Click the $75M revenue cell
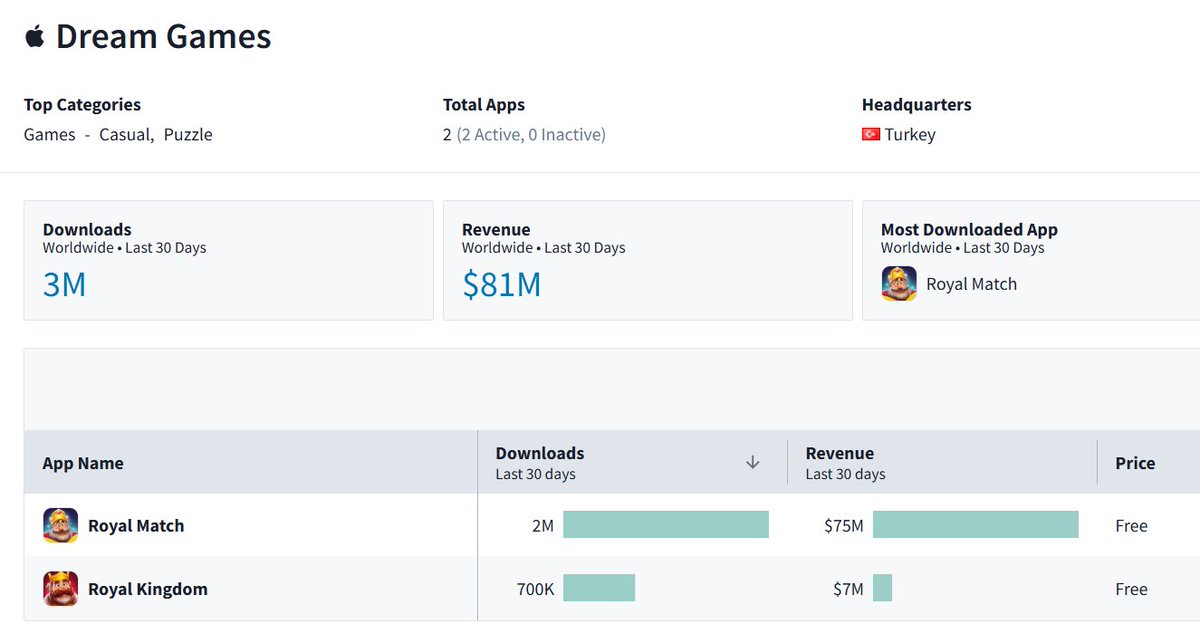The height and width of the screenshot is (643, 1200). pos(844,525)
